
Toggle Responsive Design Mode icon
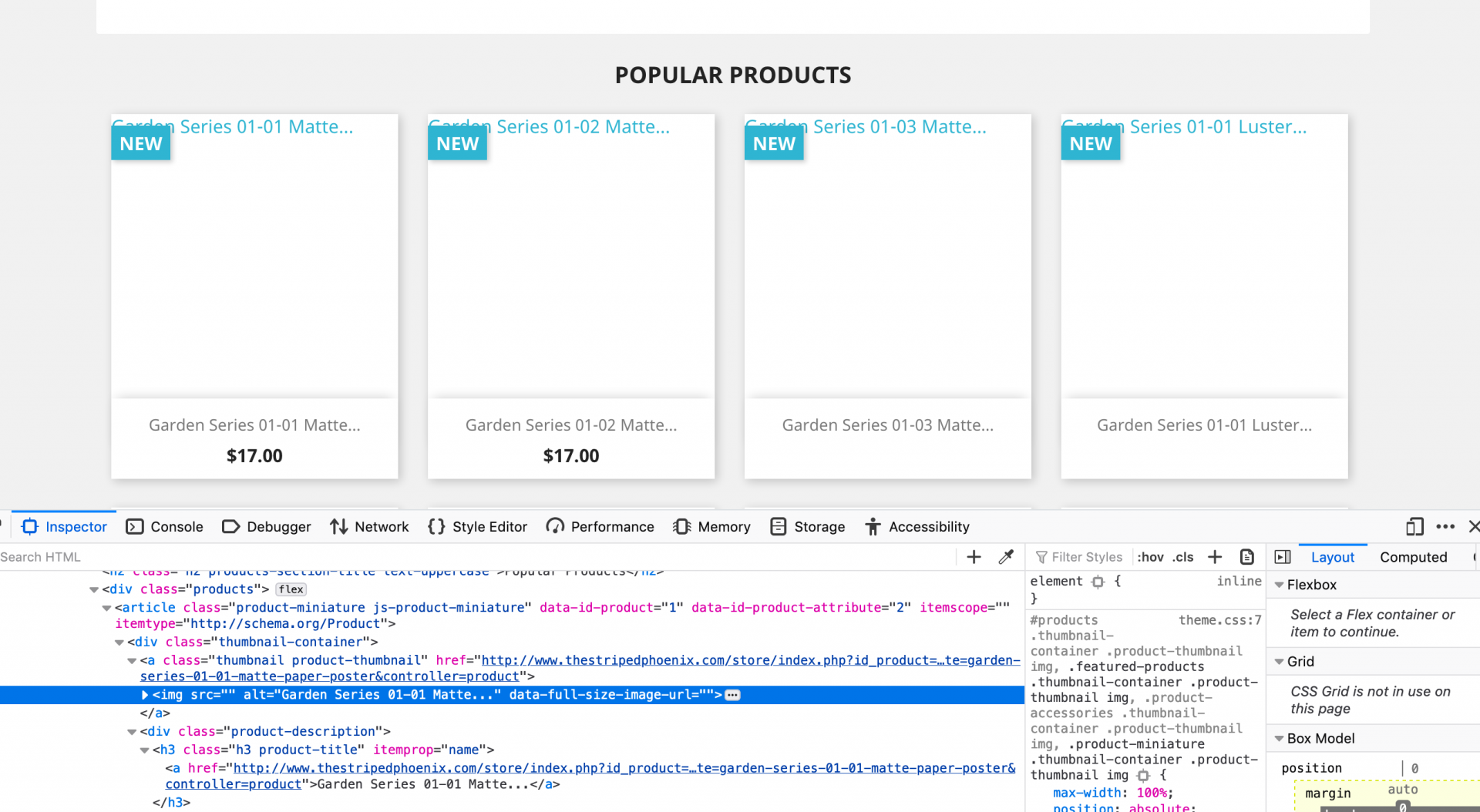coord(1414,527)
